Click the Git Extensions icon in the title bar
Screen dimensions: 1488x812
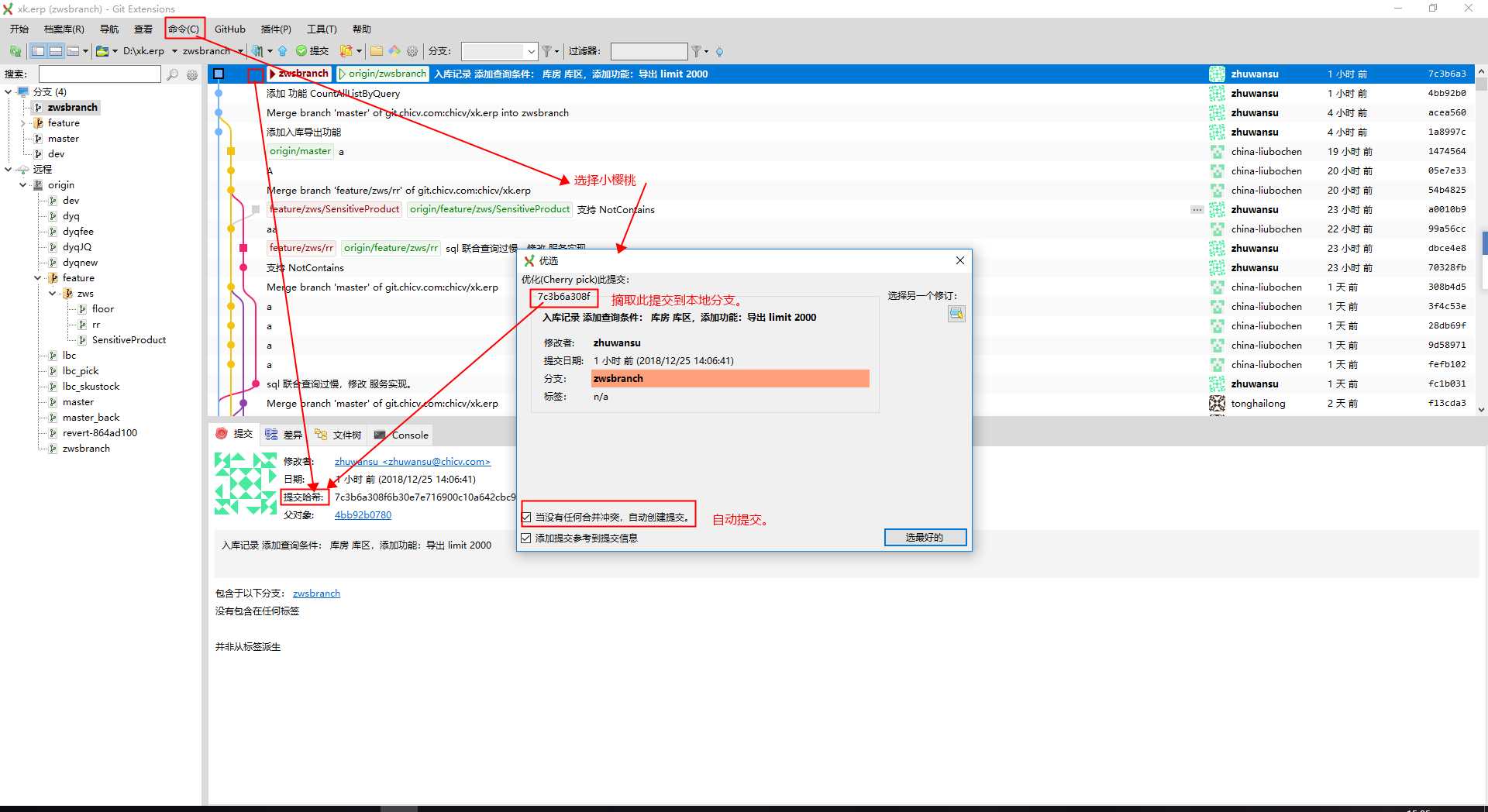(x=8, y=9)
